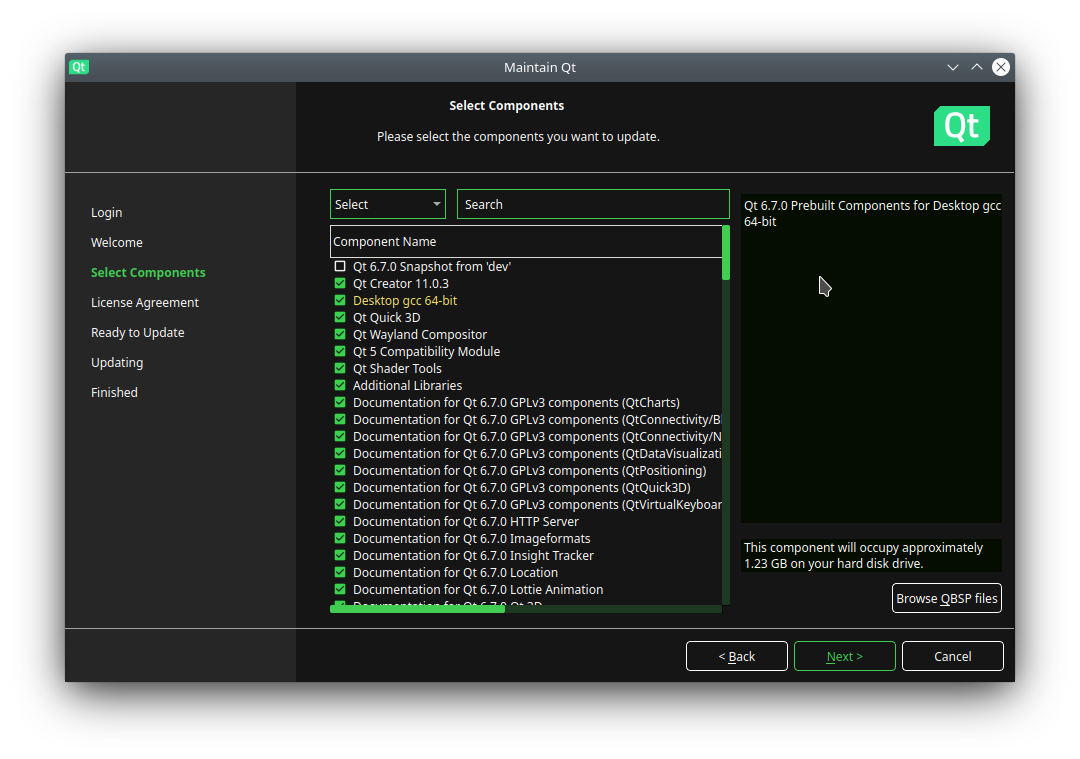Uncheck the Qt Quick 3D checkbox
This screenshot has width=1080, height=759.
click(x=340, y=318)
